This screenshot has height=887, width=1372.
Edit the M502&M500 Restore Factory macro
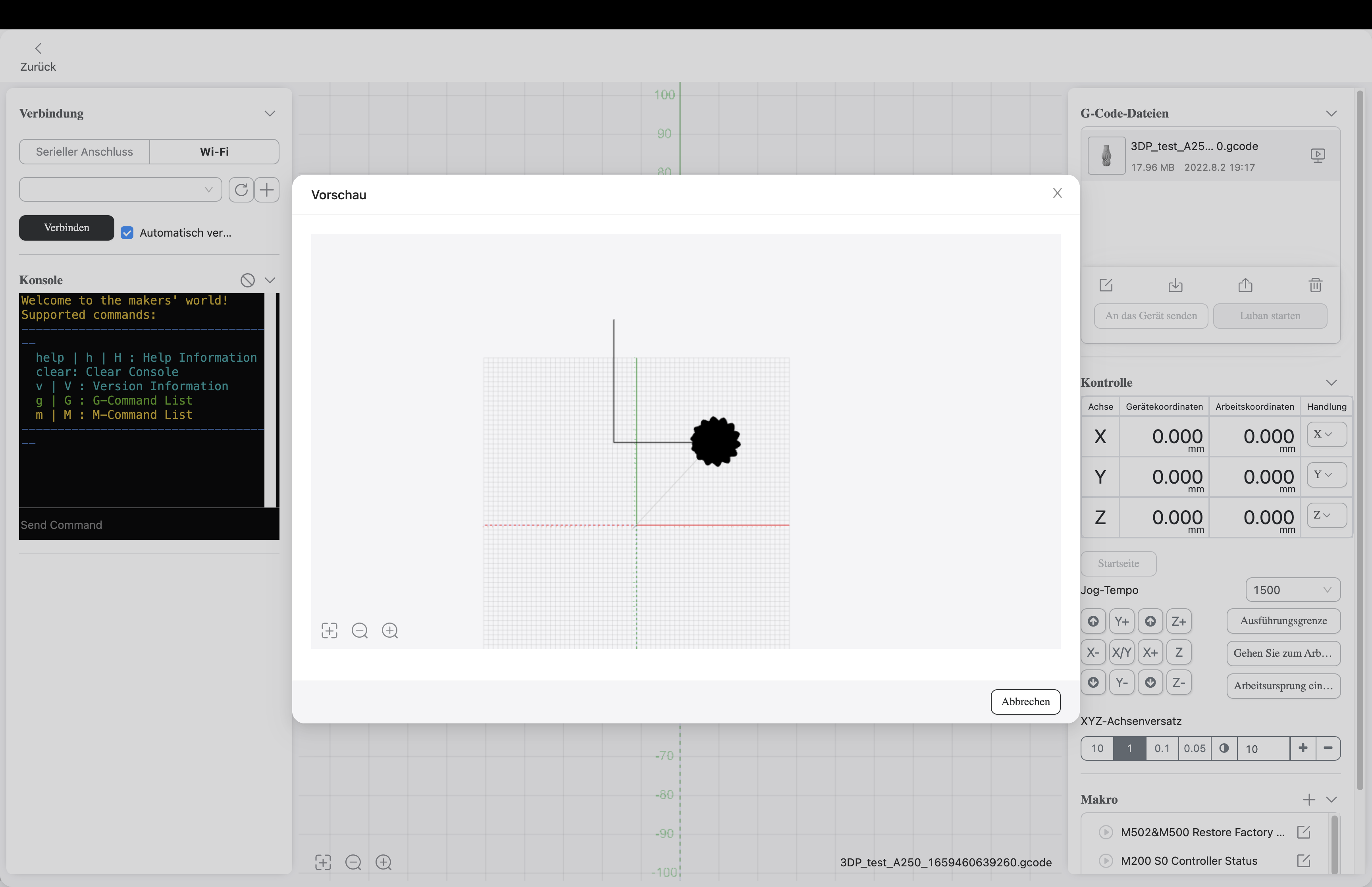(x=1303, y=832)
